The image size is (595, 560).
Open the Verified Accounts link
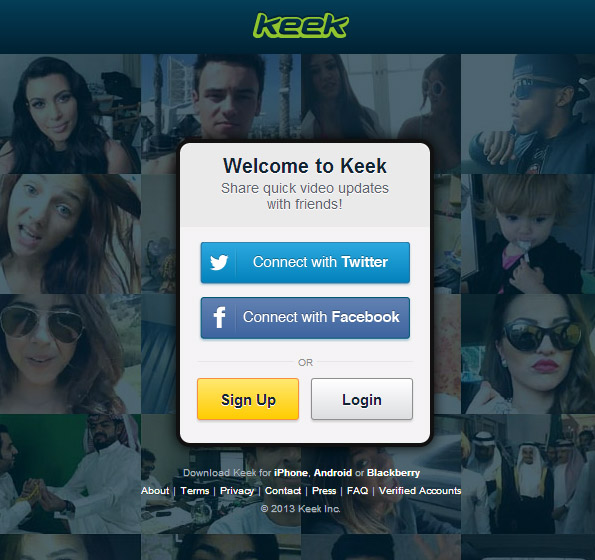[420, 491]
